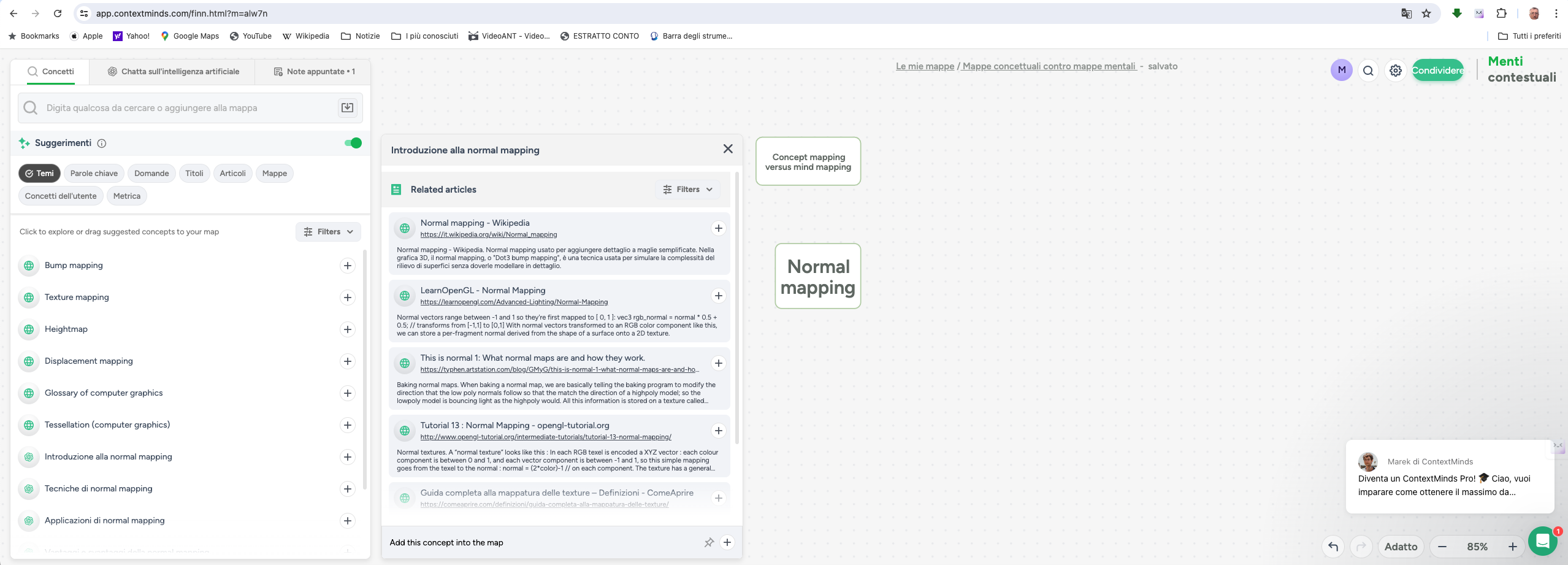Image resolution: width=1568 pixels, height=565 pixels.
Task: Open the Wikipedia Normal_mapping link
Action: tap(488, 234)
